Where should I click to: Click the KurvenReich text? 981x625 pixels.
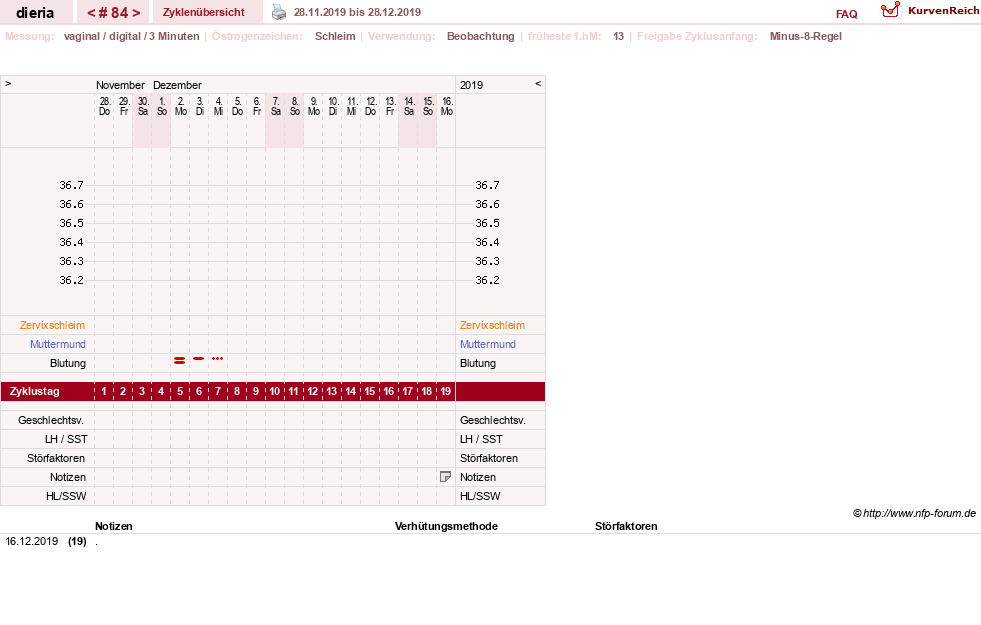coord(943,10)
